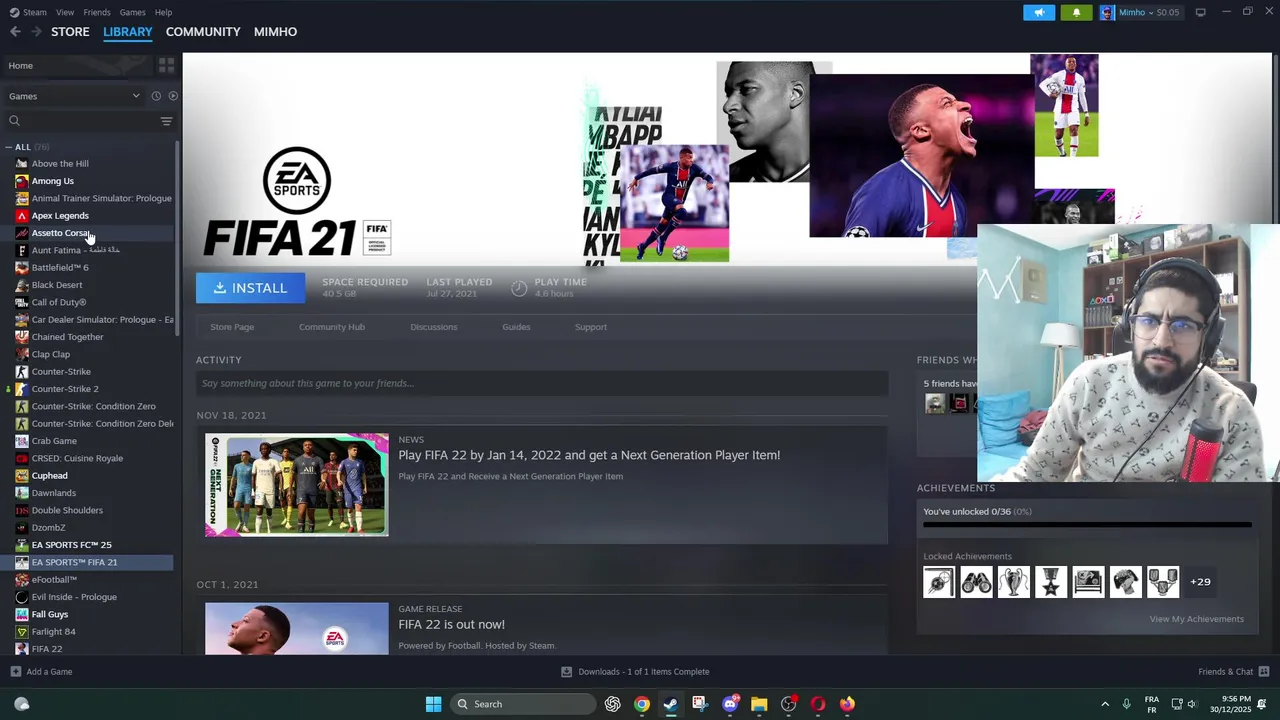Switch to the STORE tab
The image size is (1280, 720).
(70, 32)
